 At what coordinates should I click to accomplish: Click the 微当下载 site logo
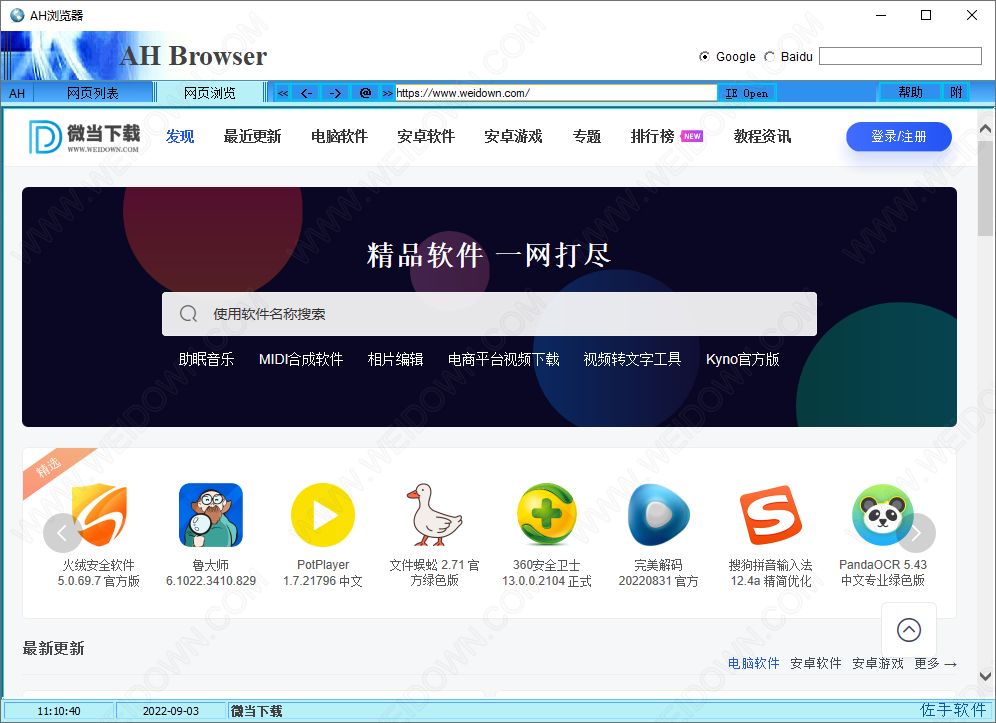tap(84, 137)
